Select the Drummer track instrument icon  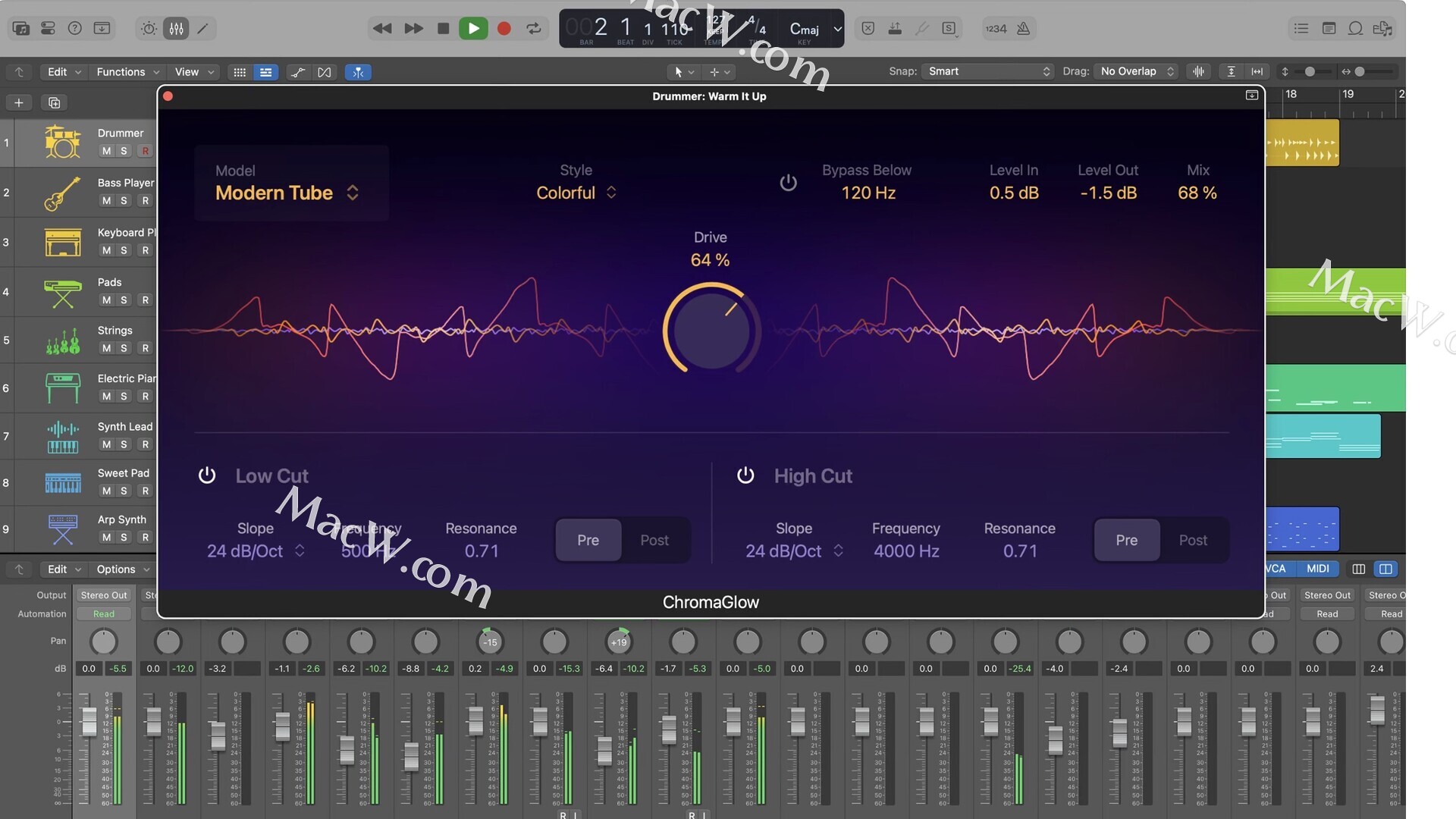[x=62, y=142]
